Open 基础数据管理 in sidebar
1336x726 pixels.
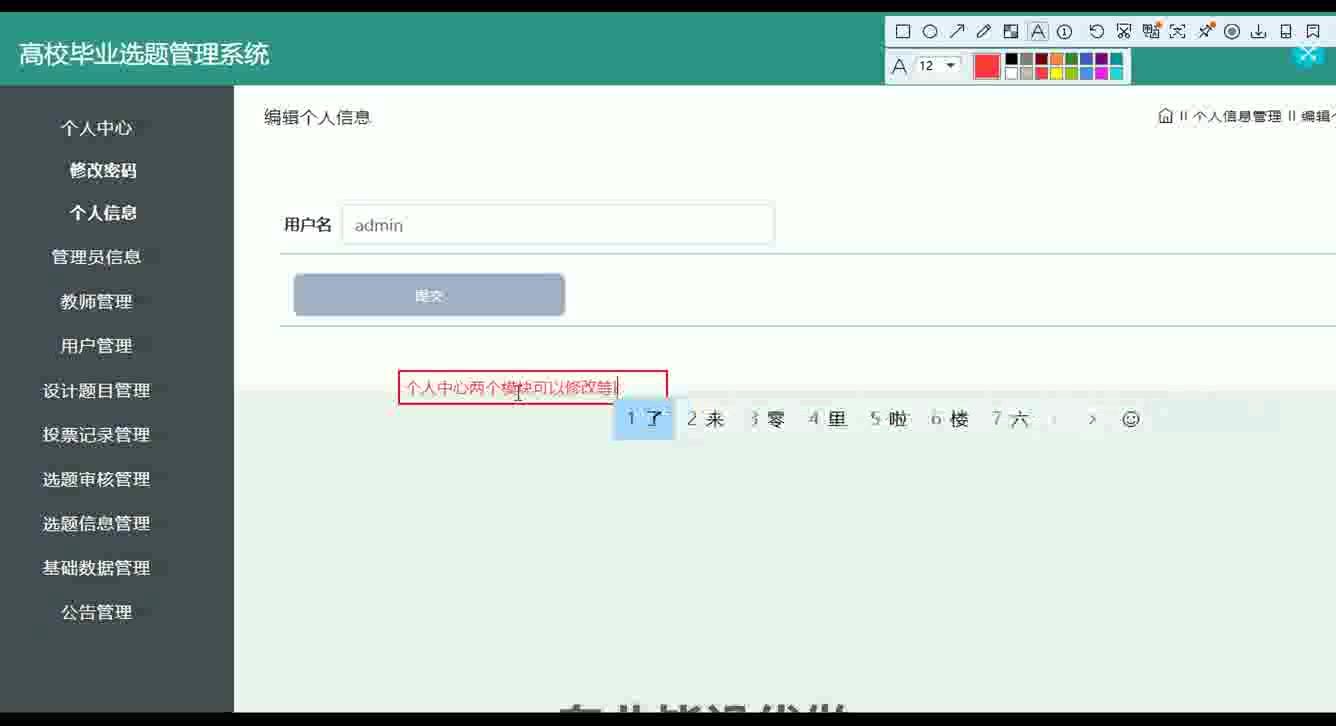[96, 568]
